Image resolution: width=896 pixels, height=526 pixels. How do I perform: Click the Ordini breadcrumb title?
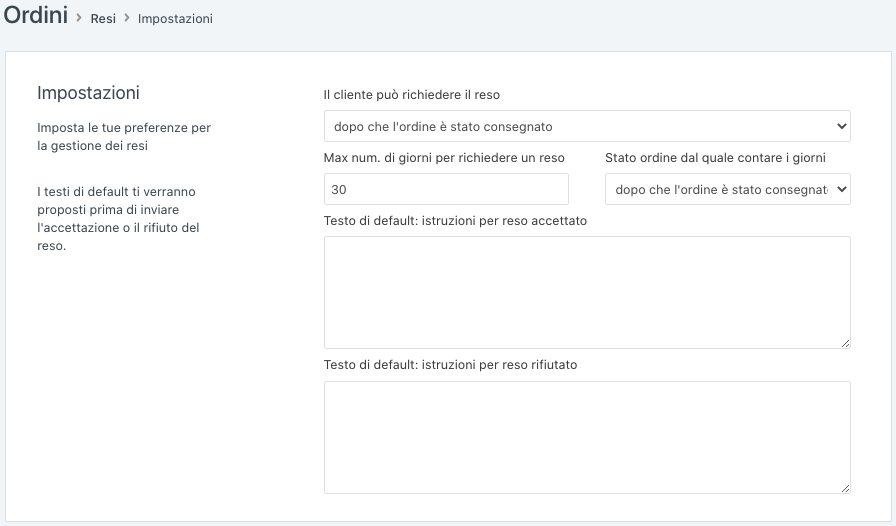[36, 17]
